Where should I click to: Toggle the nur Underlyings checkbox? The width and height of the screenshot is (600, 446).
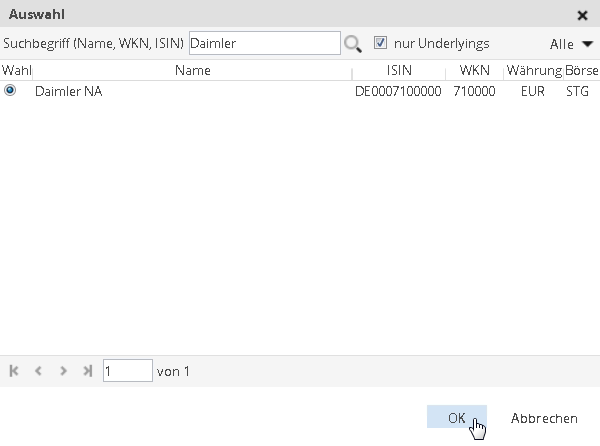pyautogui.click(x=380, y=43)
